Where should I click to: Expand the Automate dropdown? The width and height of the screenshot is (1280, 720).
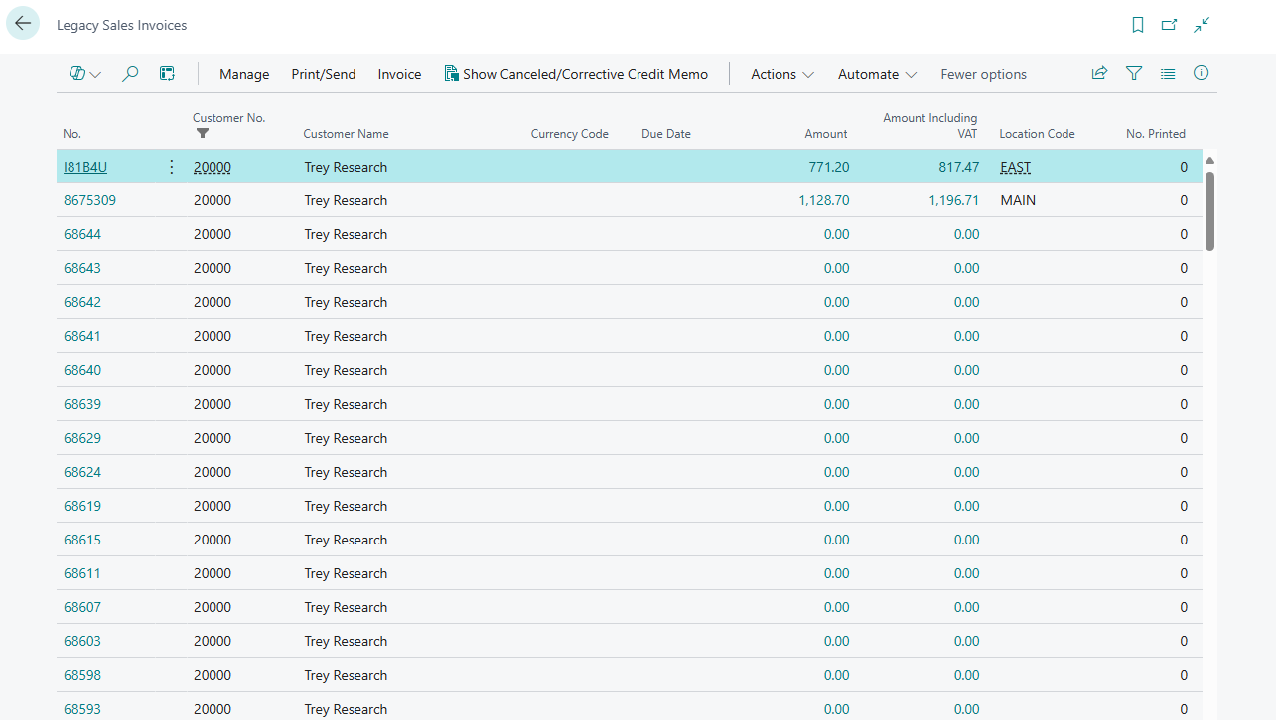click(x=877, y=74)
